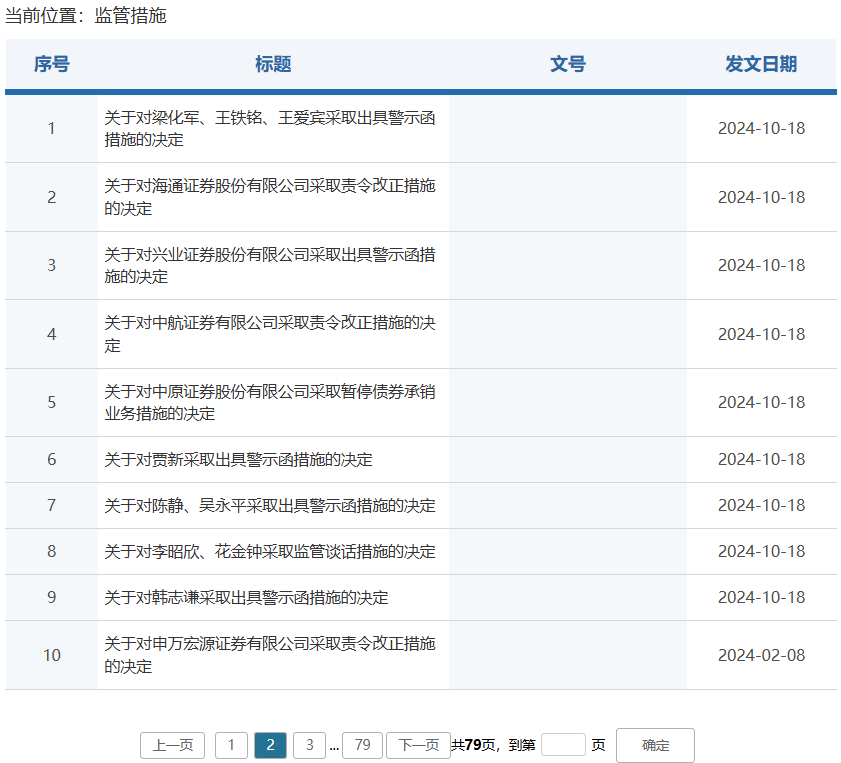Click the page number input box
The image size is (841, 763).
[x=563, y=744]
